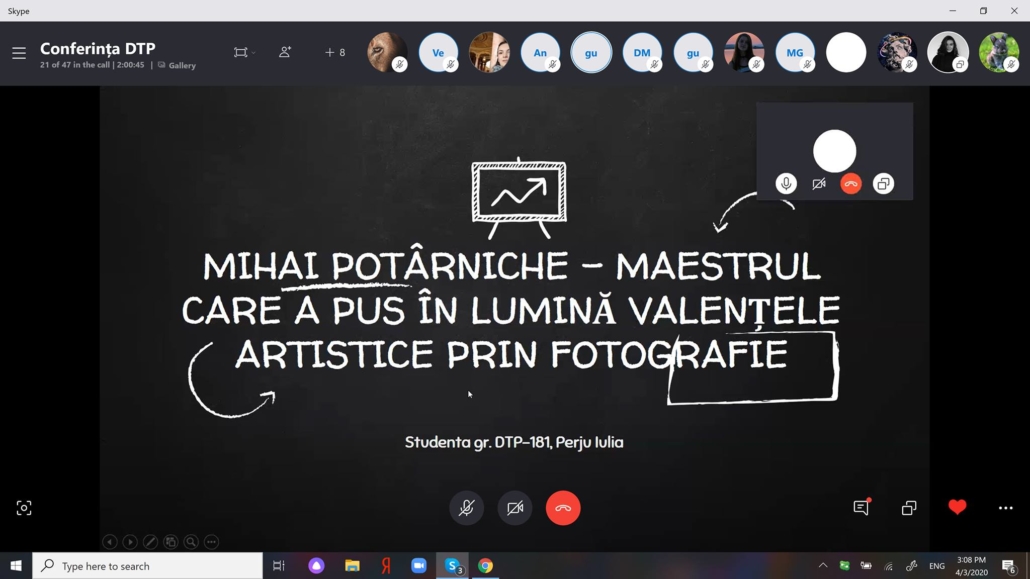Toggle the microphone in the floating mini panel
This screenshot has width=1030, height=579.
tap(786, 184)
